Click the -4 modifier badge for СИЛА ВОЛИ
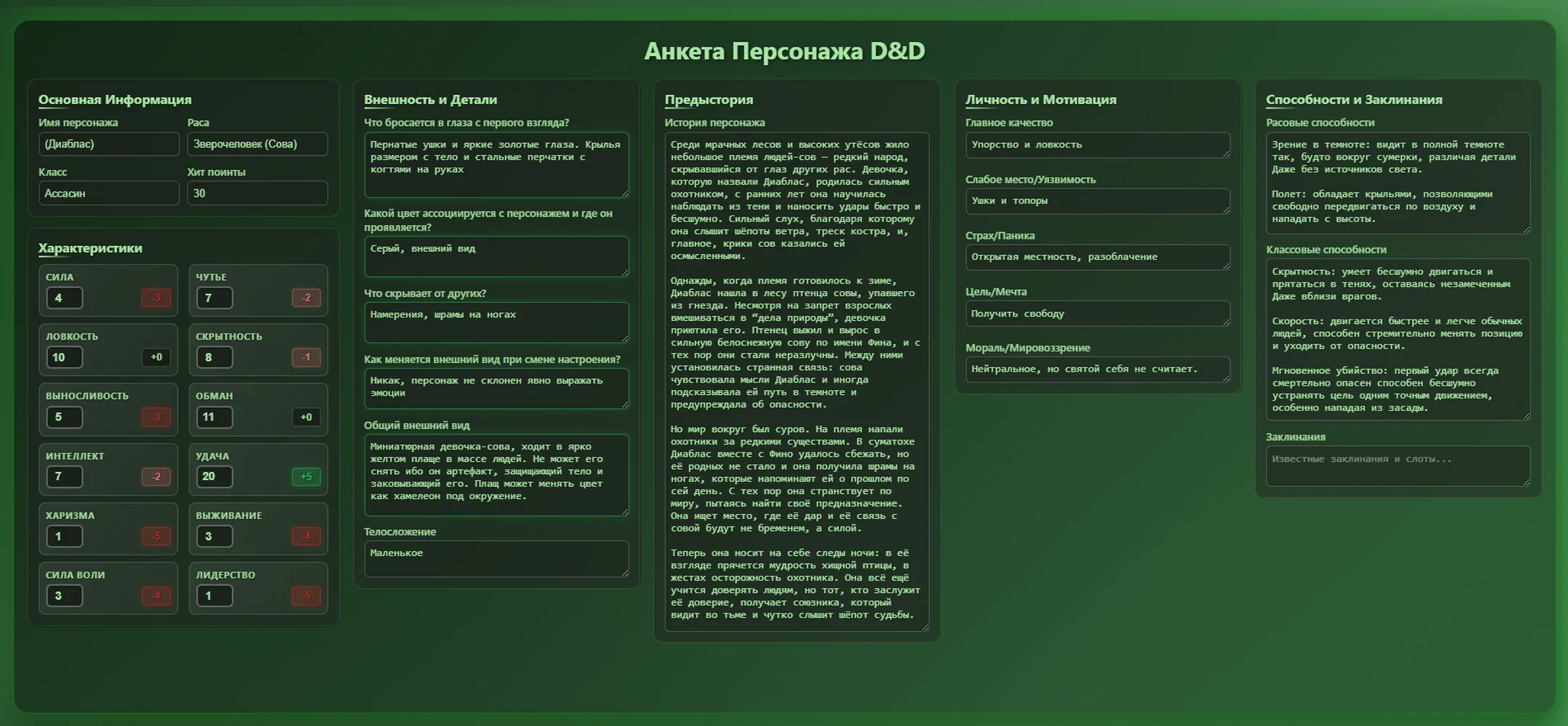 [x=156, y=595]
